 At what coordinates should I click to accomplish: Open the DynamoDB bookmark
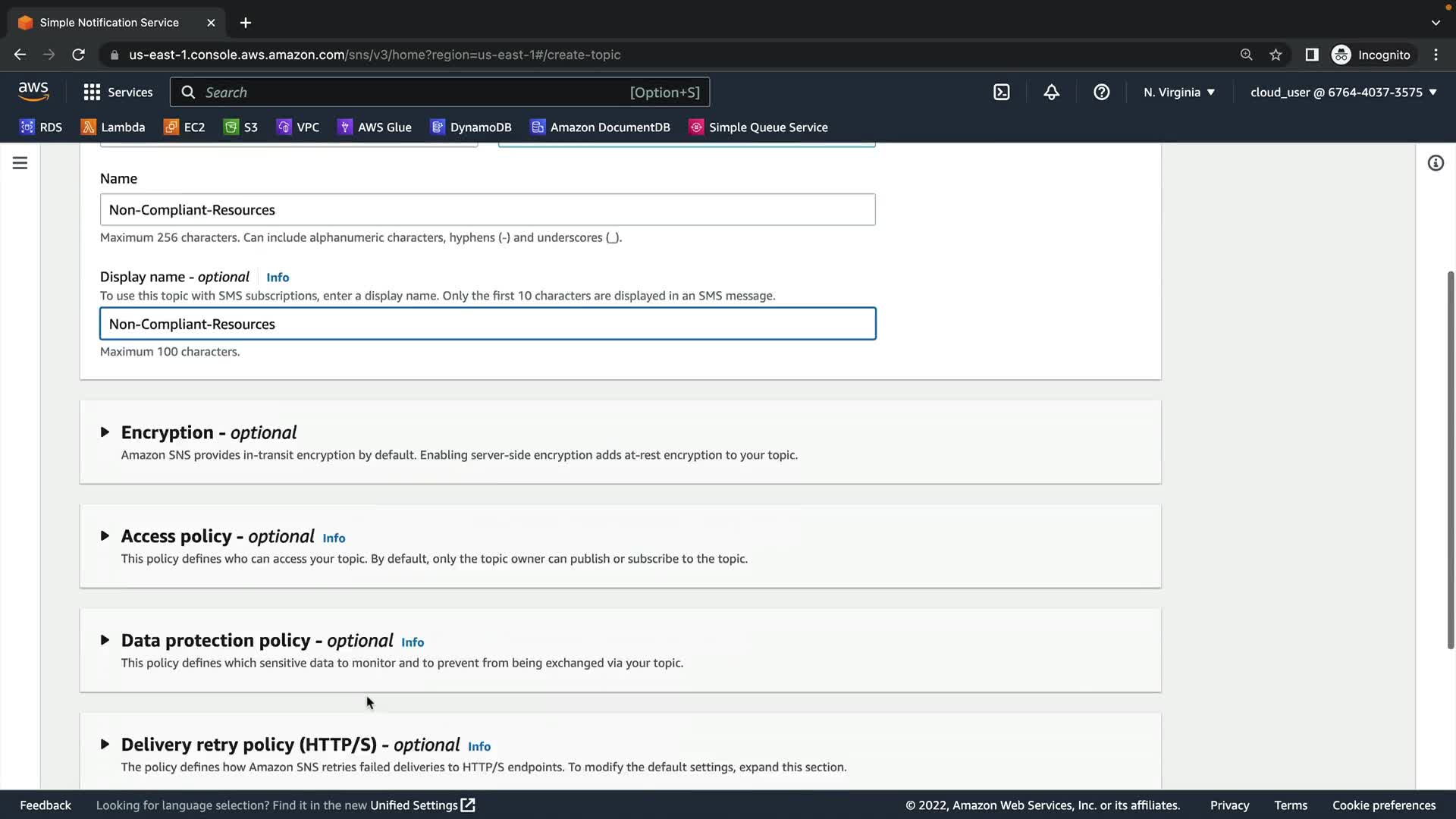(x=471, y=127)
